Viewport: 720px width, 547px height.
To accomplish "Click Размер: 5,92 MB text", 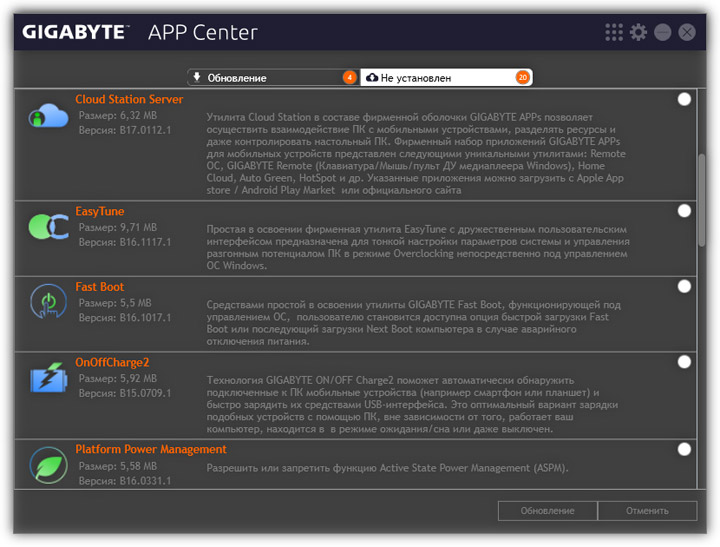I will pos(118,379).
